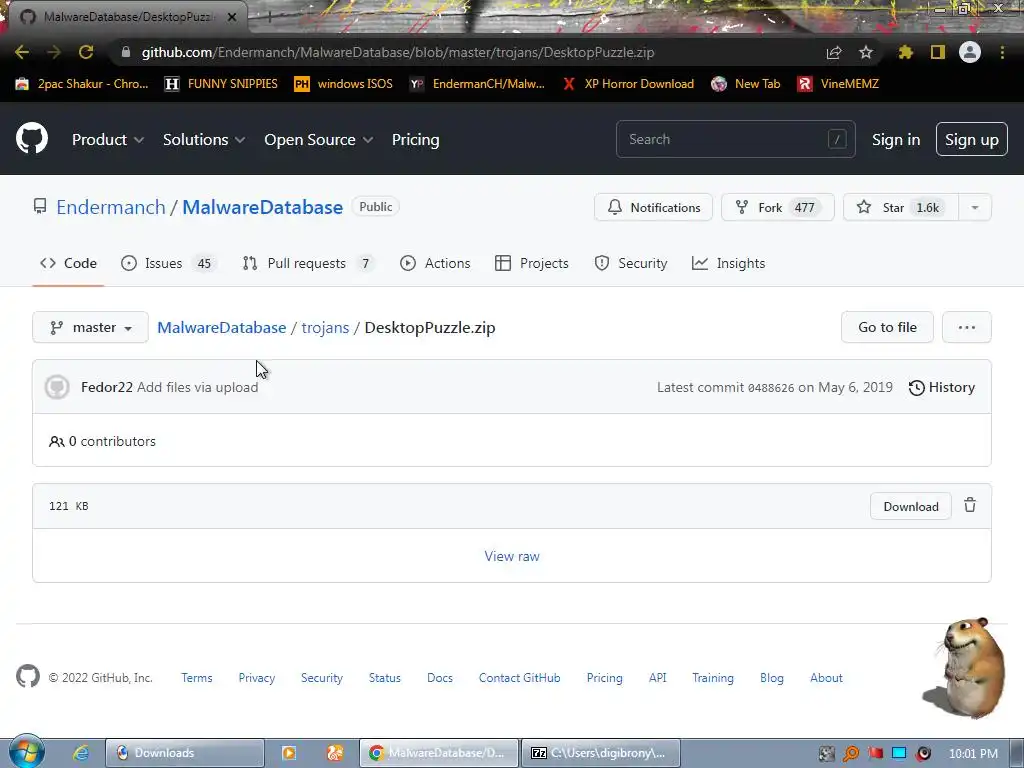Open the master branch selector

coord(90,327)
